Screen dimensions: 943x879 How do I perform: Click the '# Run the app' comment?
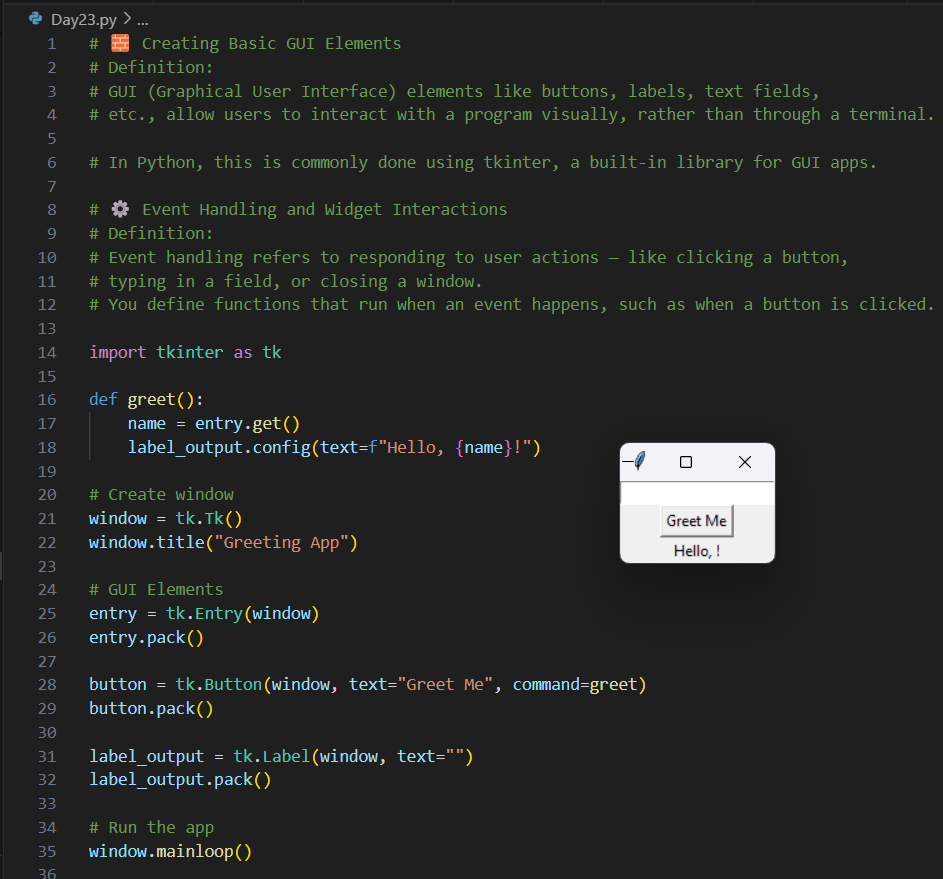pyautogui.click(x=152, y=827)
